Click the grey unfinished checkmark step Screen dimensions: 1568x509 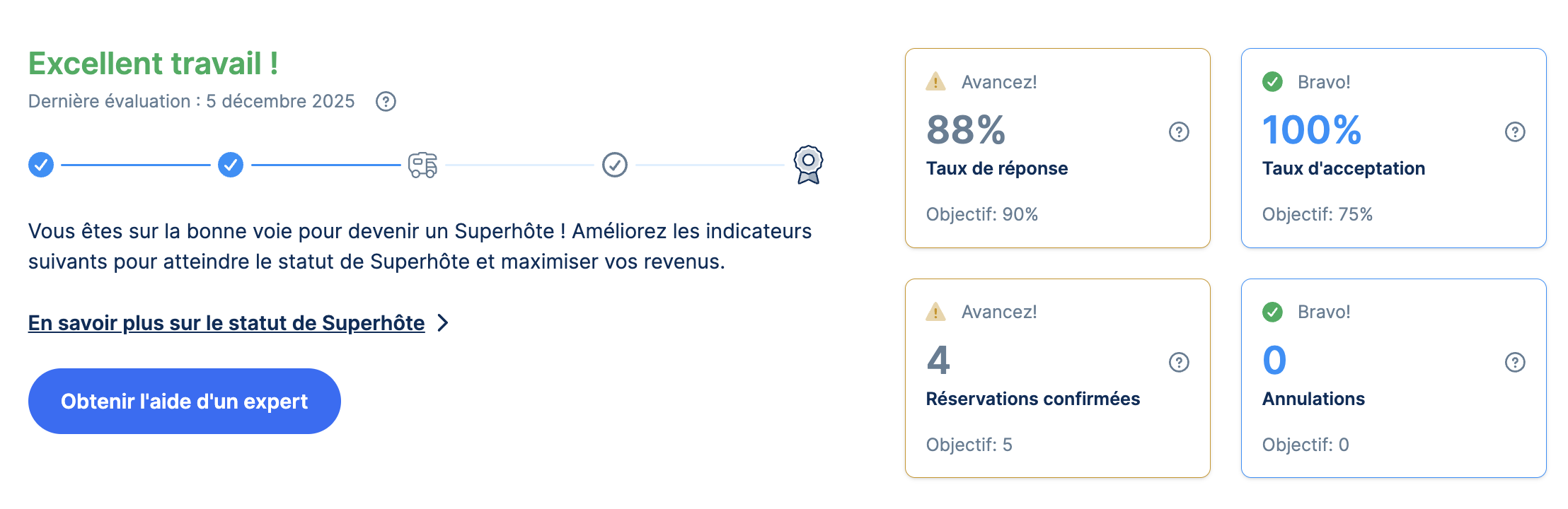tap(615, 165)
